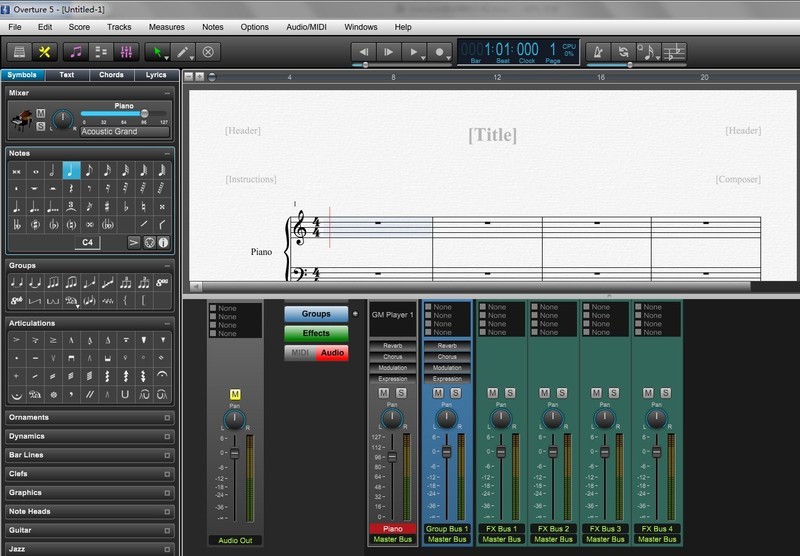
Task: Click the Groups button in the mixer
Action: coord(316,314)
